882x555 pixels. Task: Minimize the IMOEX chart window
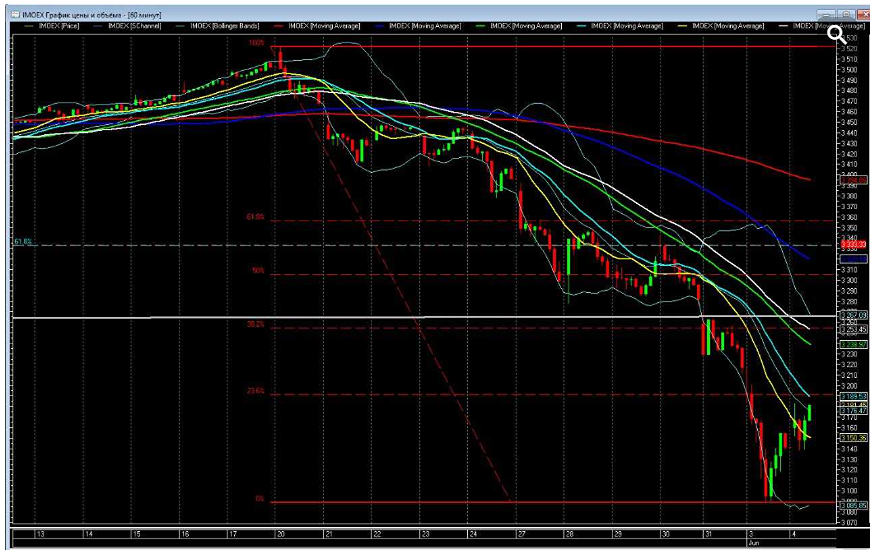pos(826,14)
